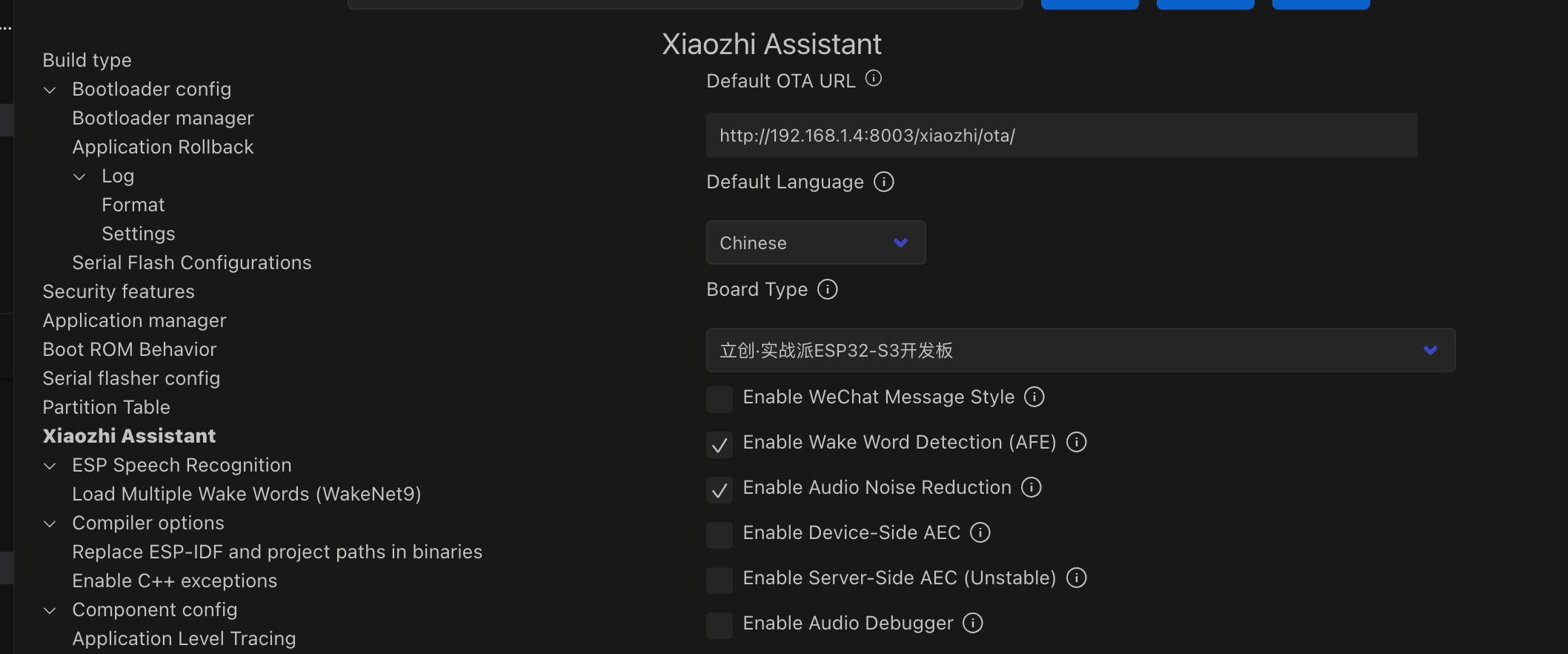1568x654 pixels.
Task: Collapse the Bootloader config section
Action: tap(50, 90)
